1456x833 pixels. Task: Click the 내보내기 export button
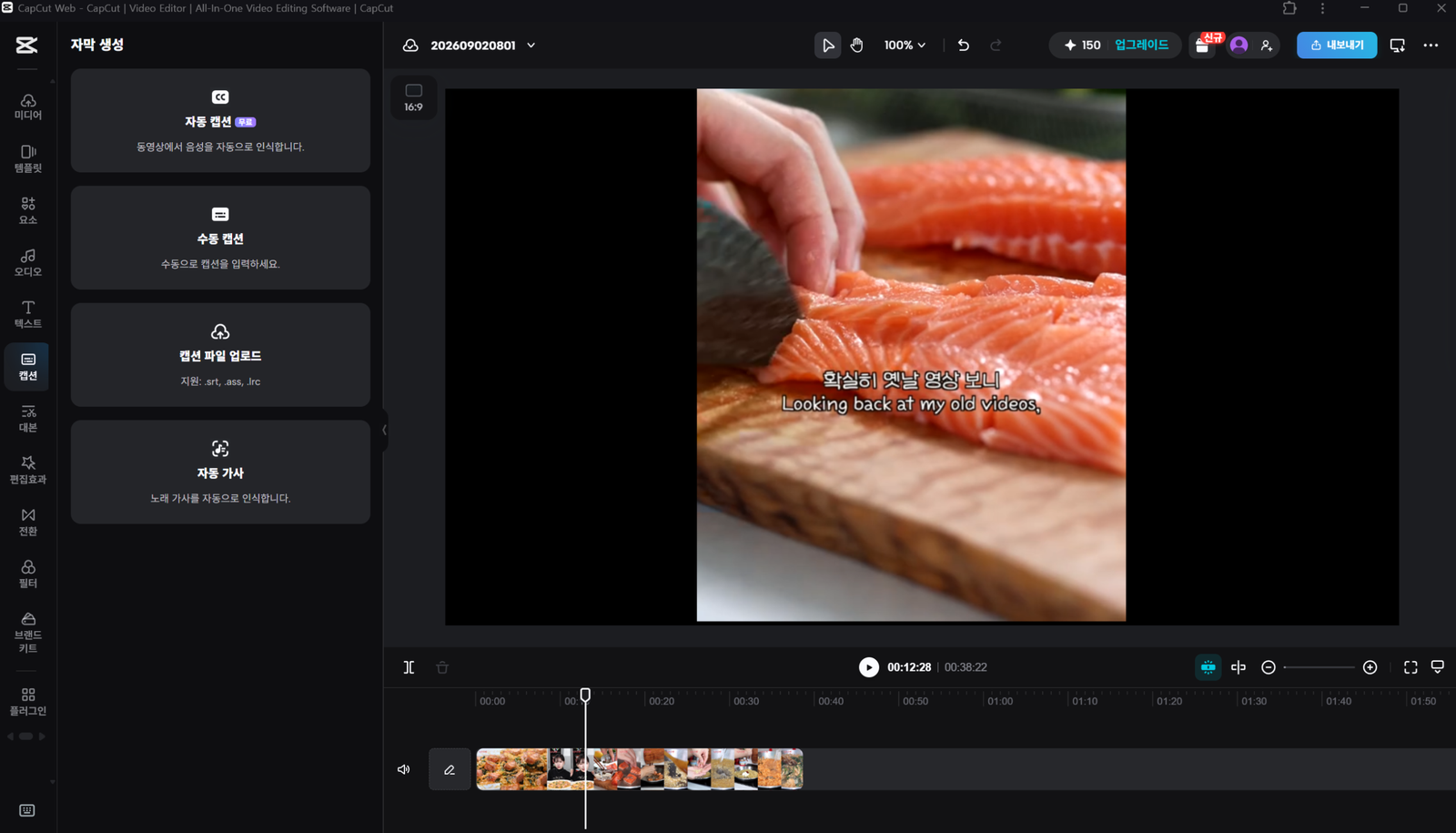point(1337,46)
